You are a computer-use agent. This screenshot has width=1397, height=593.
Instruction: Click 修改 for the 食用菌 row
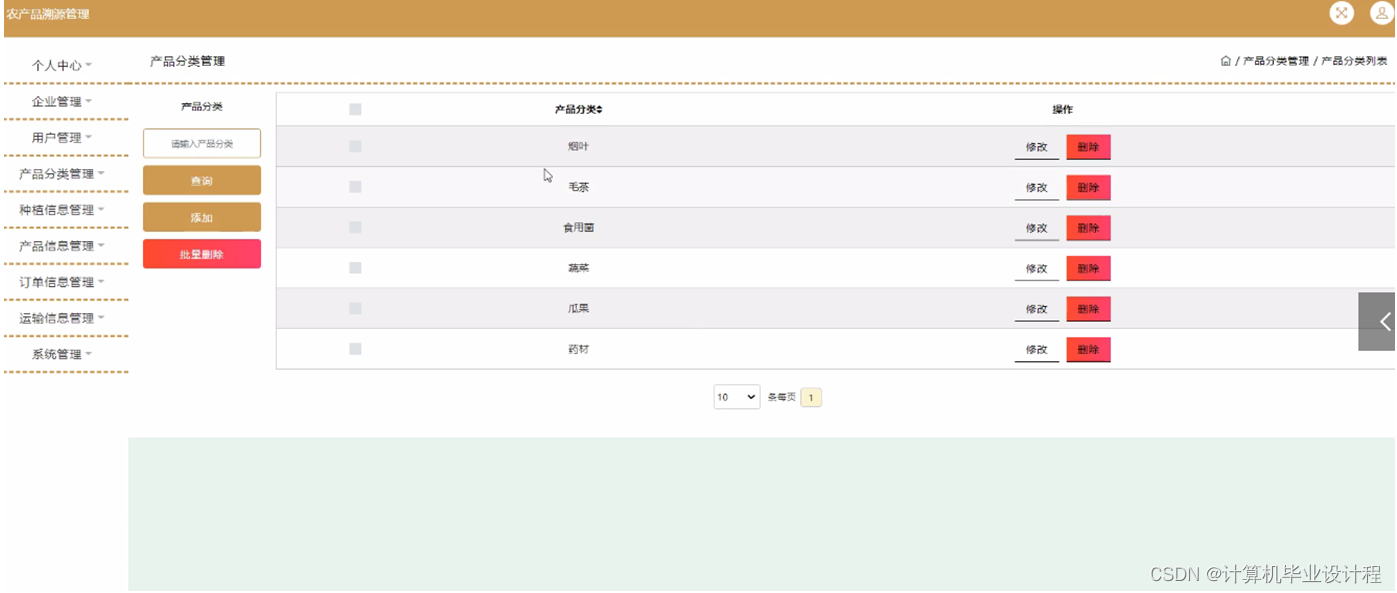(x=1036, y=228)
